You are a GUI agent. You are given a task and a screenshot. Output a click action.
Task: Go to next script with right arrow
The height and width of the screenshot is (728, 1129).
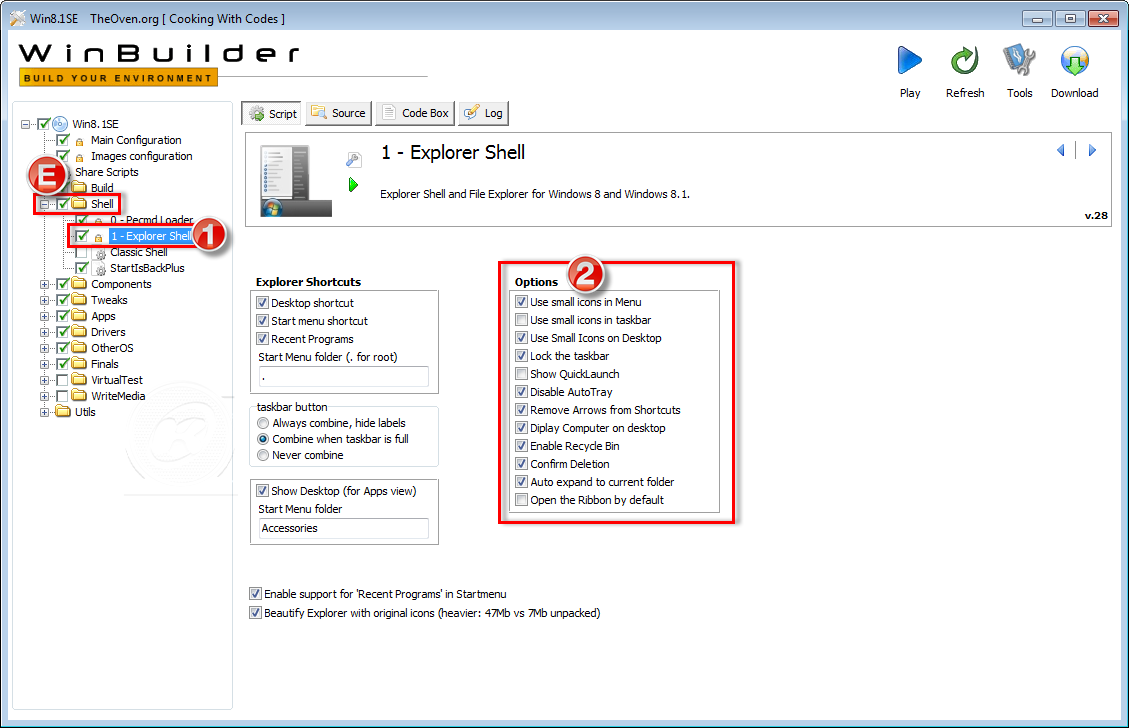(x=1092, y=150)
